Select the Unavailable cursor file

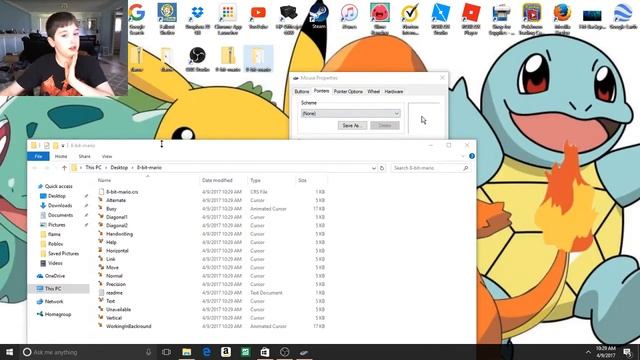click(118, 309)
